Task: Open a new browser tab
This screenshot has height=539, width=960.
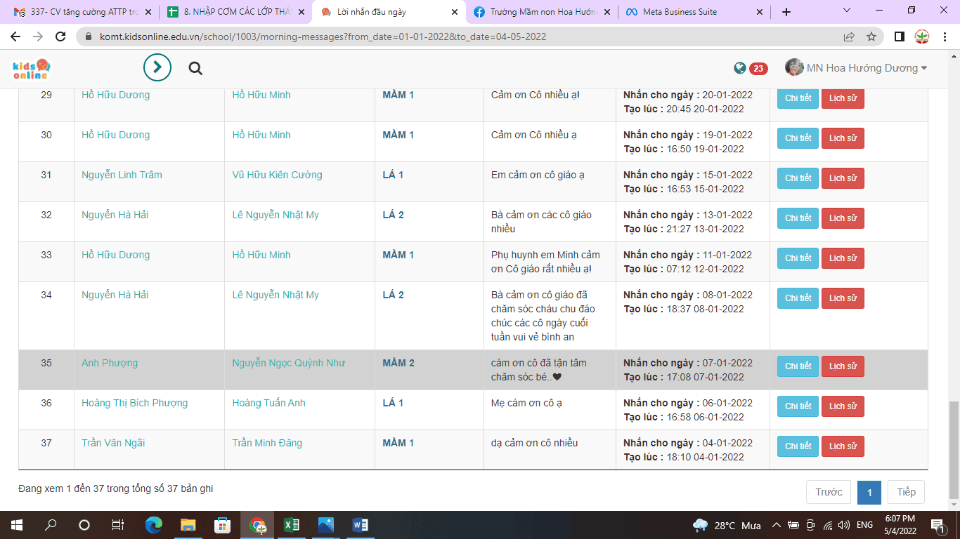Action: [x=786, y=12]
